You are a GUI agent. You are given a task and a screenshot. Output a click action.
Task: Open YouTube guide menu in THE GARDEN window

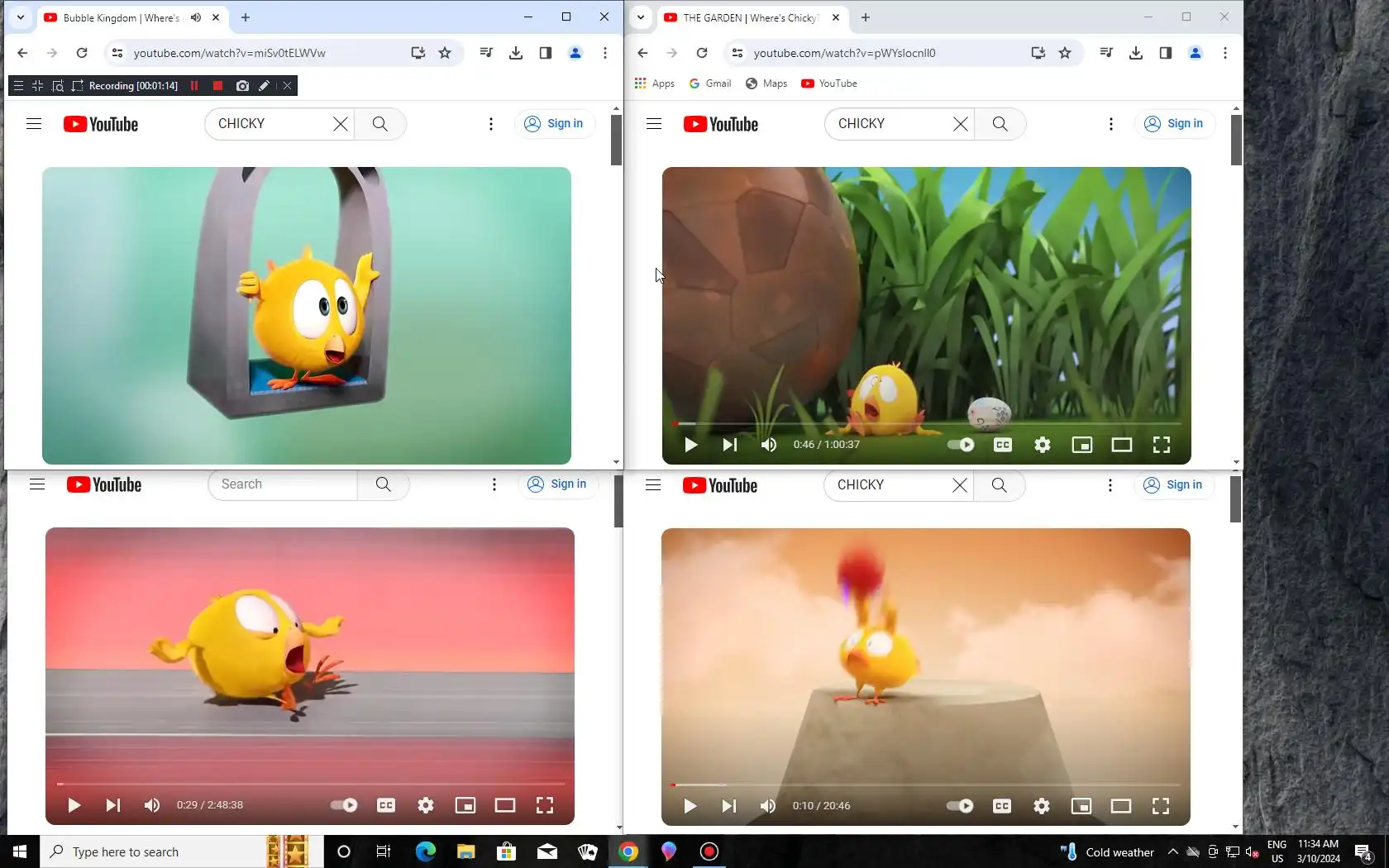coord(654,124)
